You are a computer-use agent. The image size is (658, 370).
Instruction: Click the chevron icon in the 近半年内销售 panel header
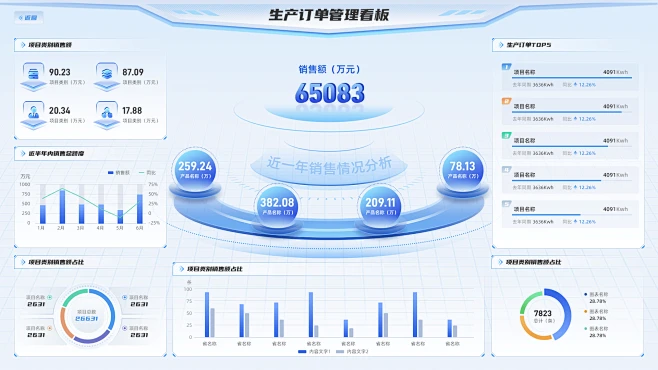[23, 154]
